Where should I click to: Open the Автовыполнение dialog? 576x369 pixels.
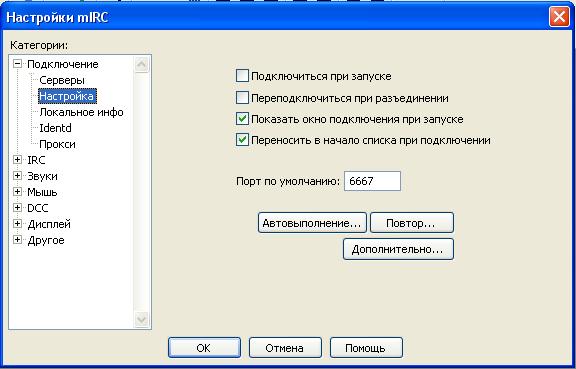point(312,223)
